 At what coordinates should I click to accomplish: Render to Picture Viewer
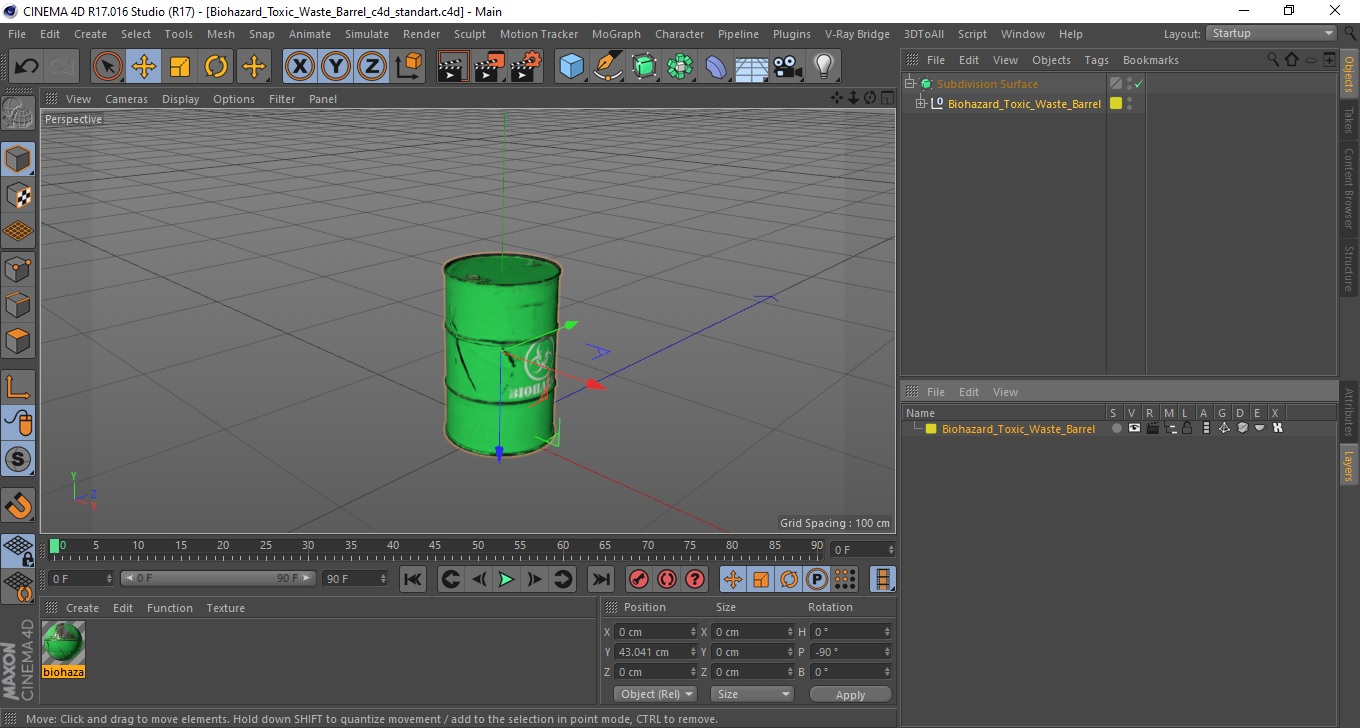(x=490, y=67)
